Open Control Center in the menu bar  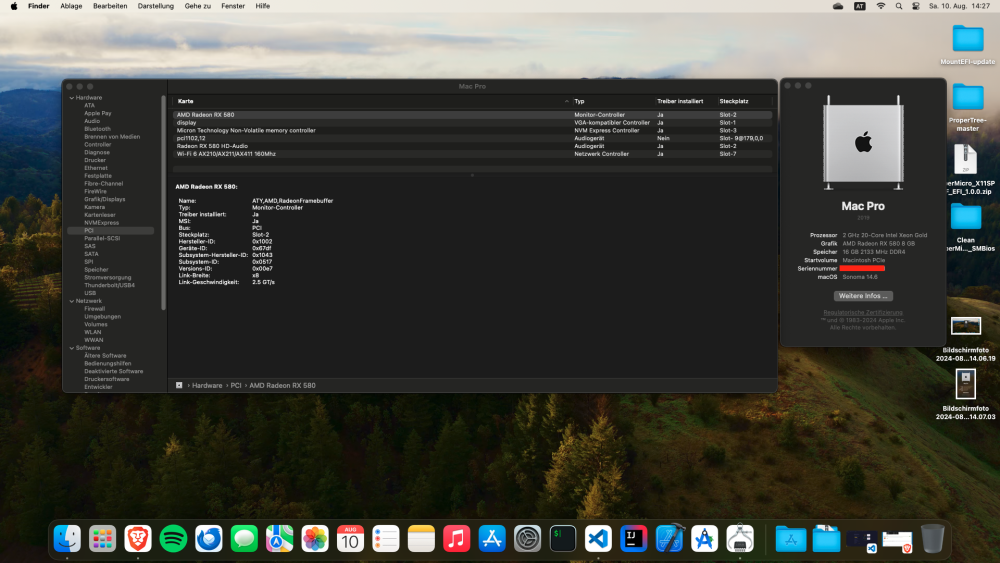click(x=916, y=6)
